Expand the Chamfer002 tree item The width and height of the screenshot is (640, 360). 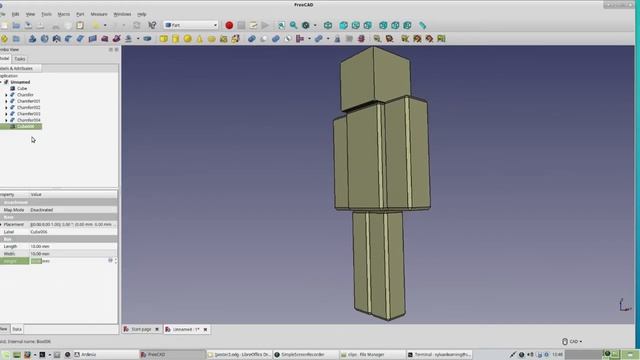pyautogui.click(x=6, y=107)
